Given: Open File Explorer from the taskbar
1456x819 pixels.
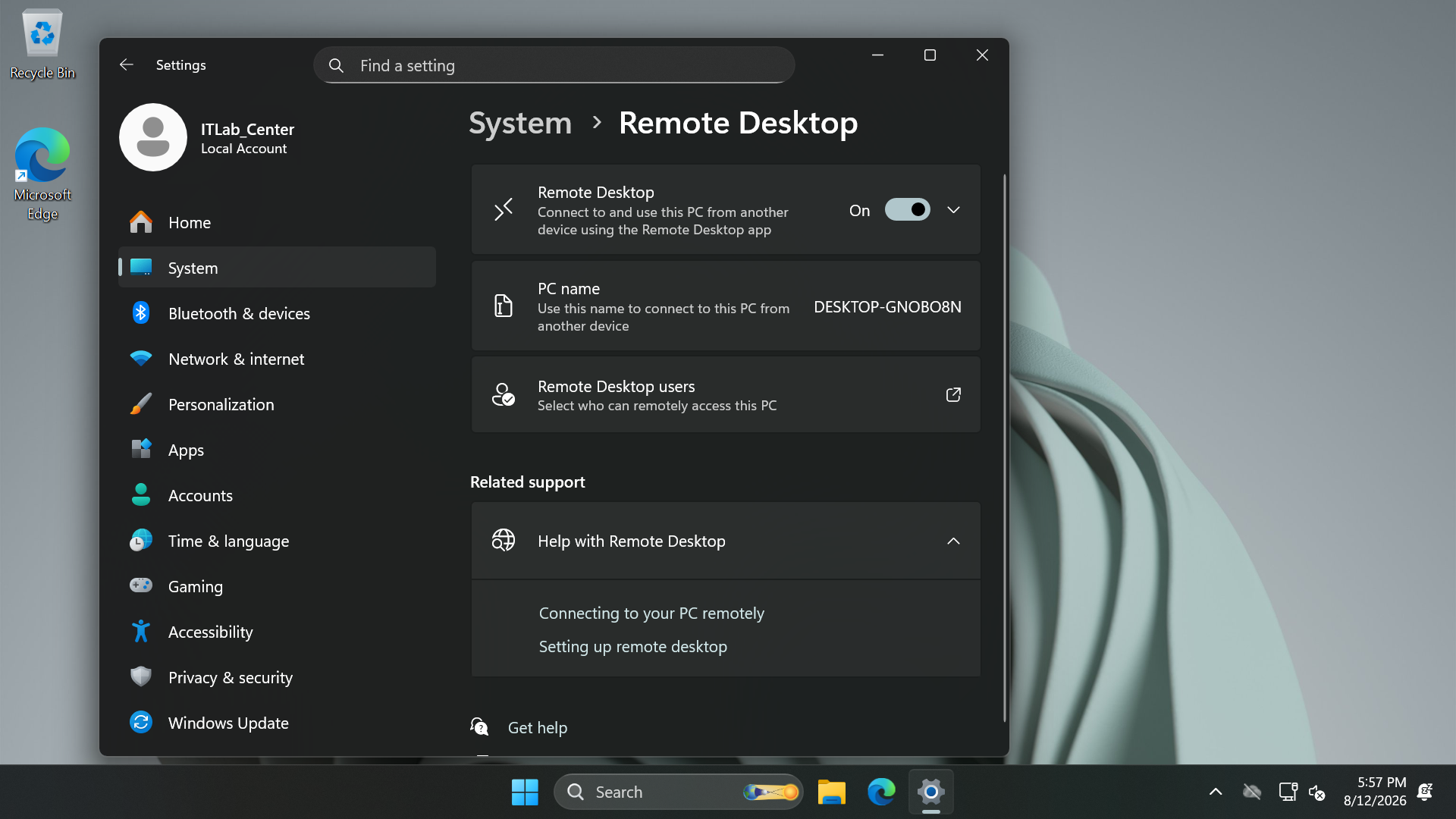Looking at the screenshot, I should [x=832, y=792].
